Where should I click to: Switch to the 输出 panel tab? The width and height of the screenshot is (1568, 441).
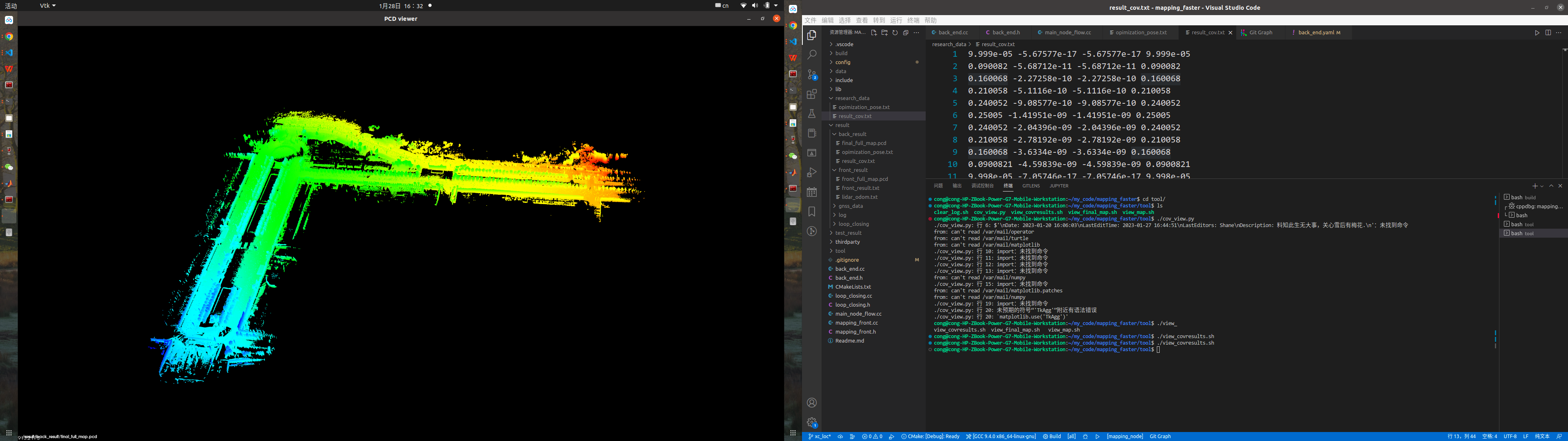[x=957, y=186]
